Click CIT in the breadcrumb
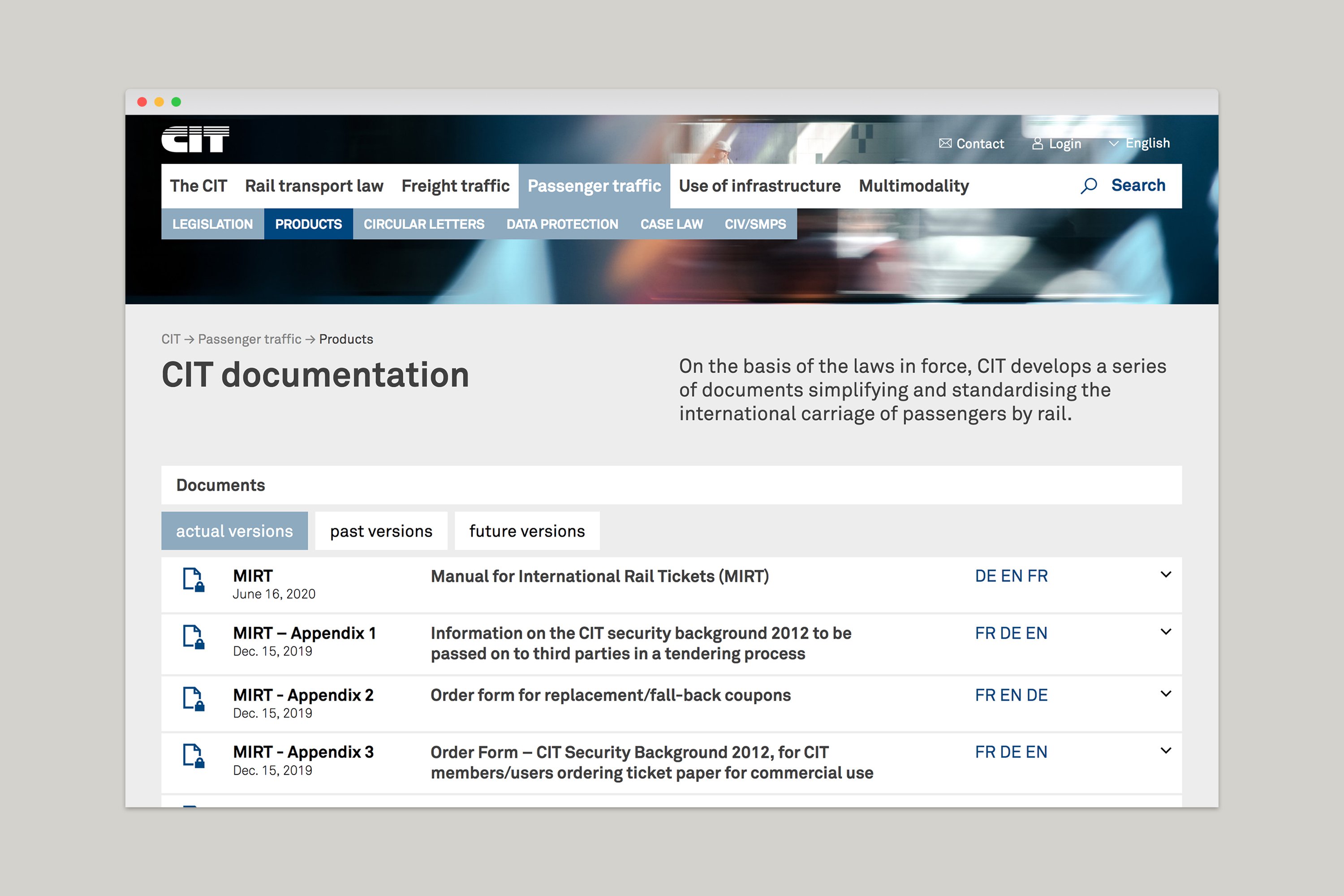Viewport: 1344px width, 896px height. (x=171, y=339)
